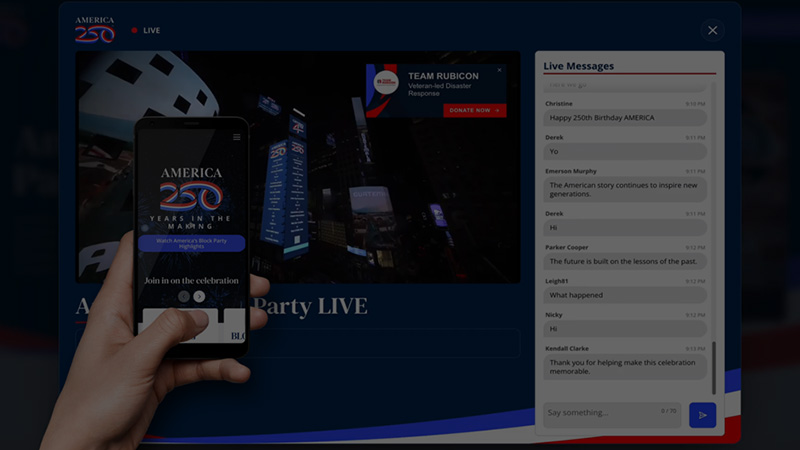
Task: Close the live stream overlay
Action: coord(712,31)
